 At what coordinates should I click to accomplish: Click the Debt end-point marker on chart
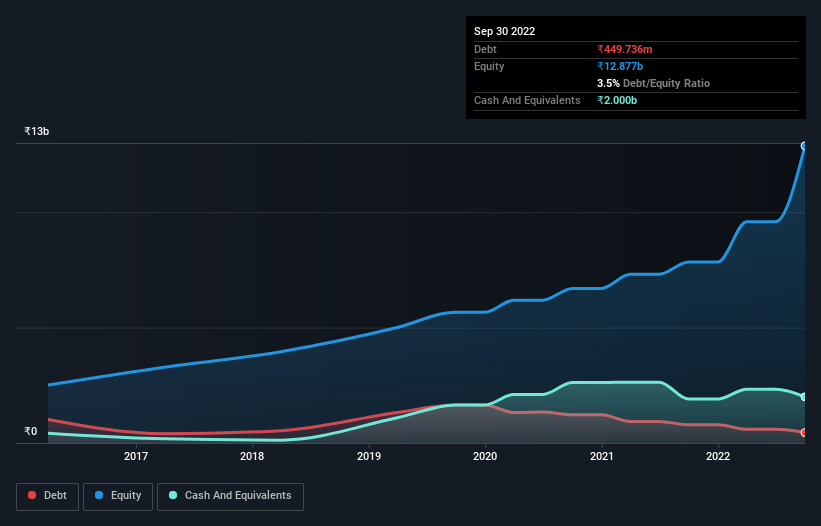(x=804, y=432)
